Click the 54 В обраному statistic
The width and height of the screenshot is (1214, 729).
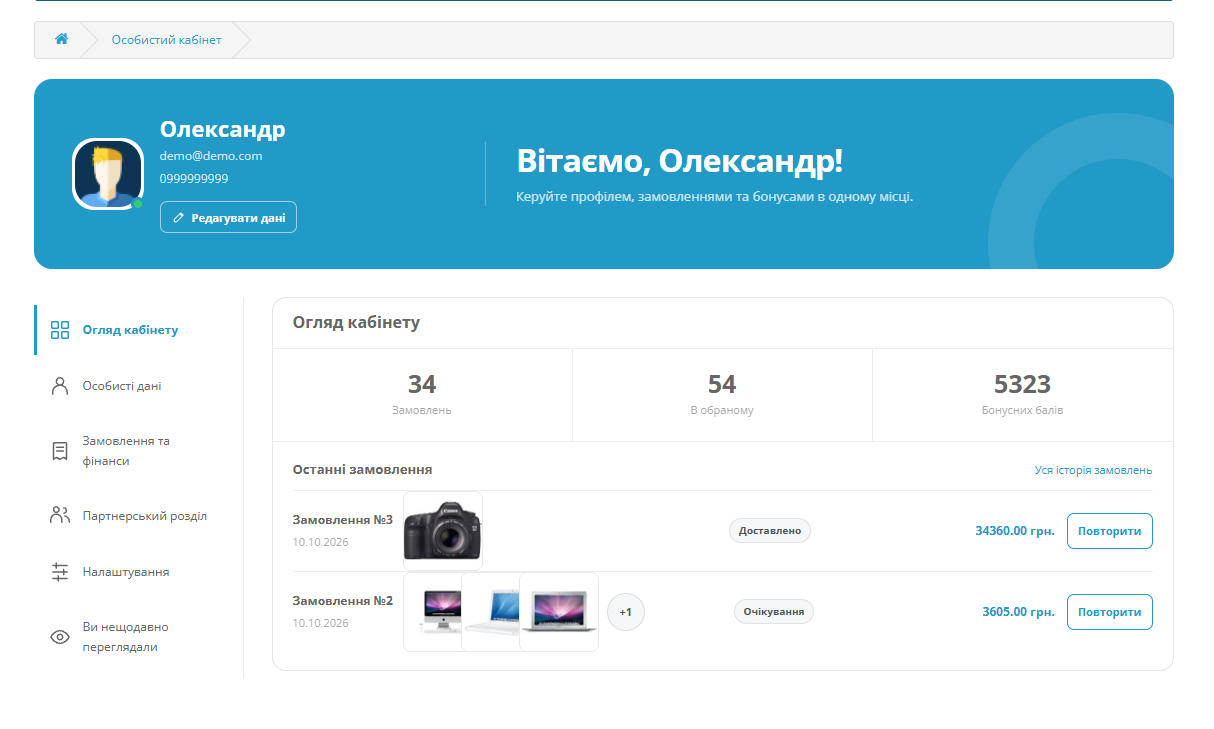click(x=722, y=395)
